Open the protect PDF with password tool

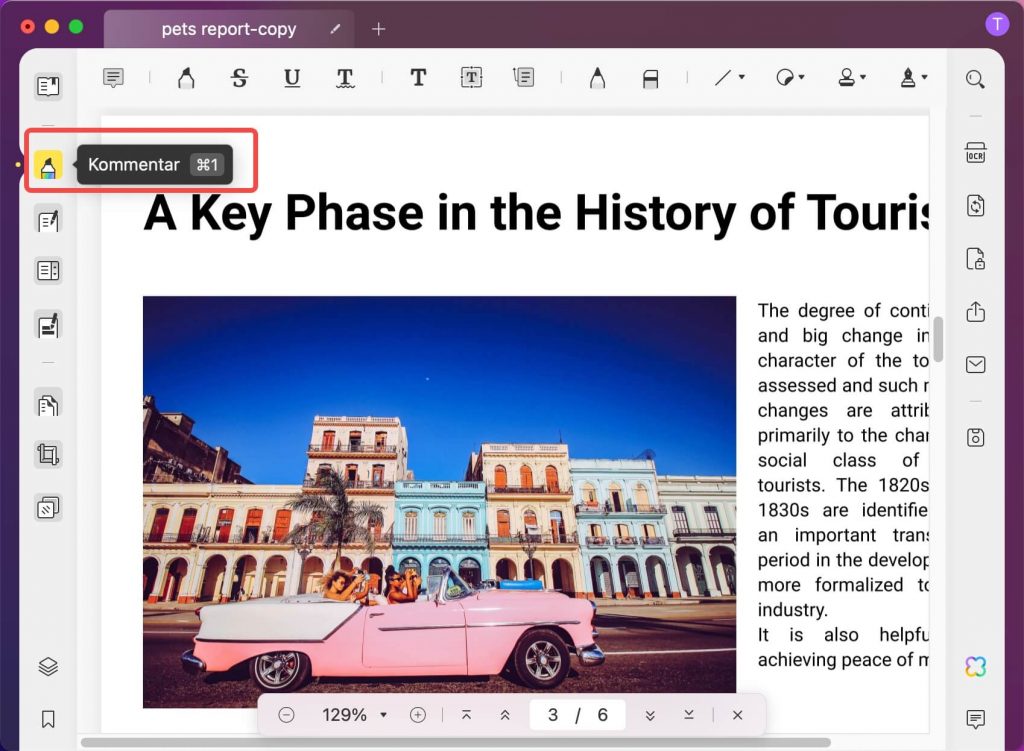pos(975,259)
